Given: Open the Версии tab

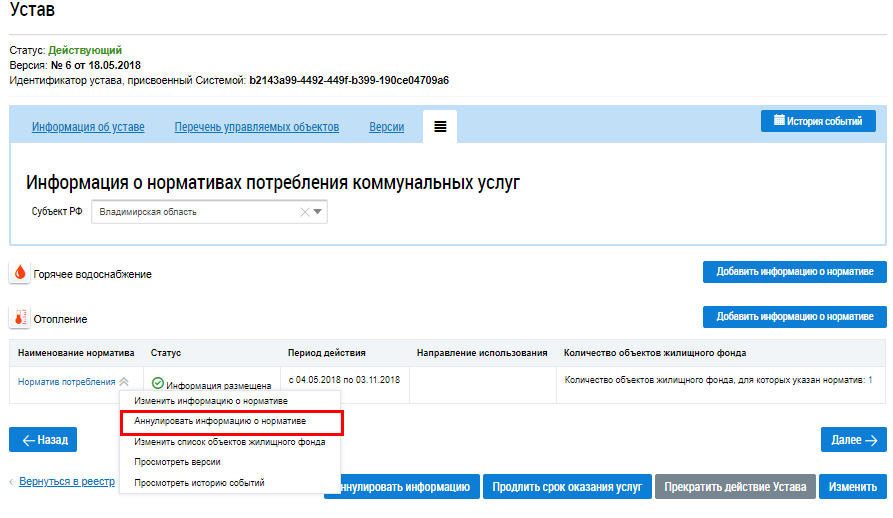Looking at the screenshot, I should pos(387,127).
